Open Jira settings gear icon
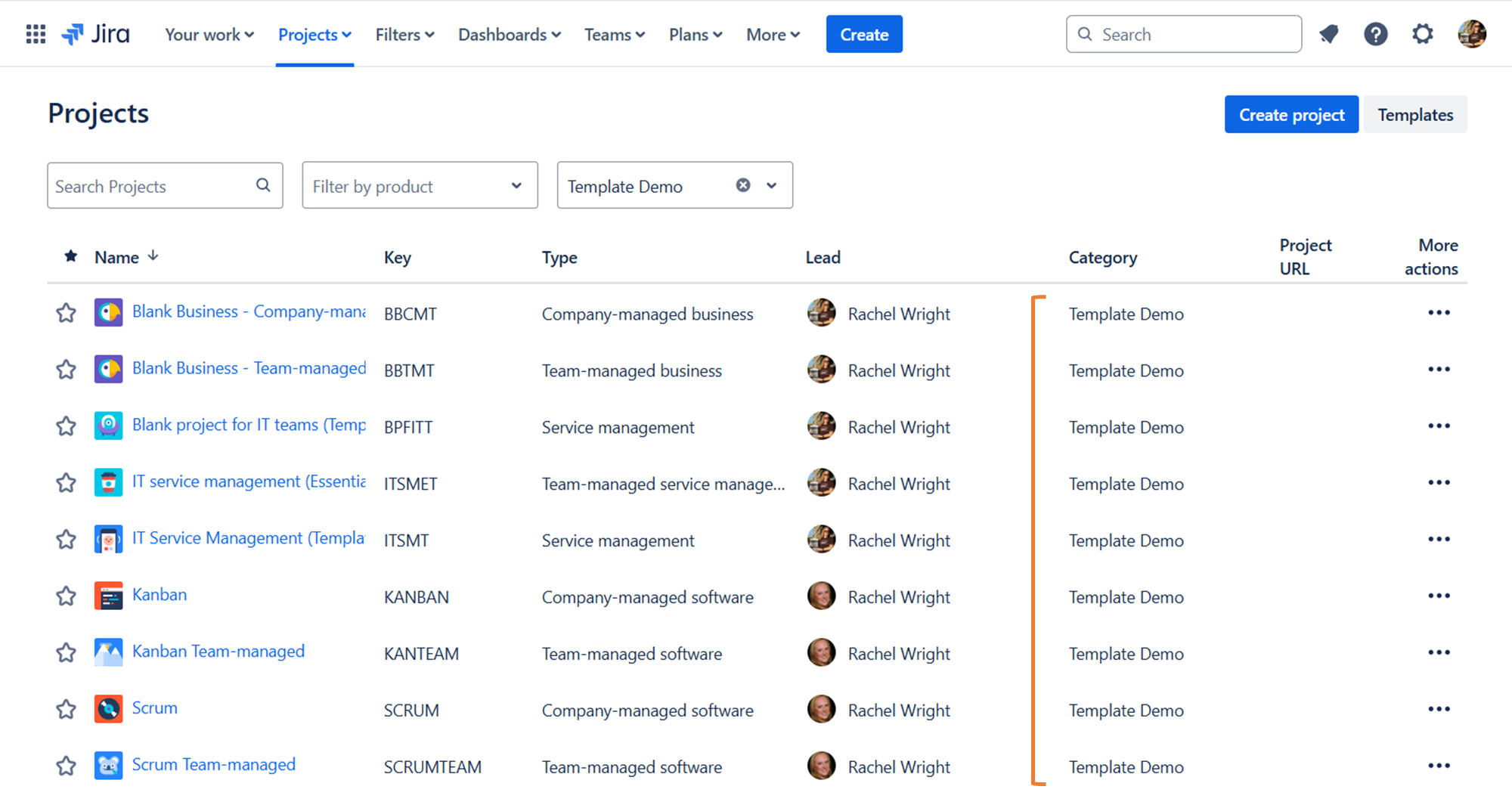The height and width of the screenshot is (808, 1512). tap(1423, 33)
